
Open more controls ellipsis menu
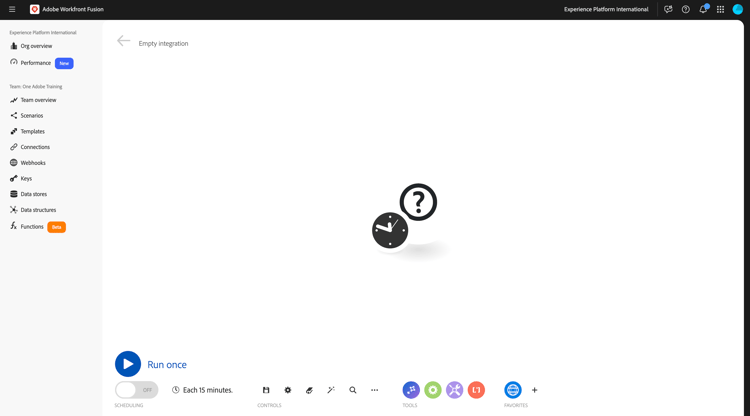coord(375,390)
